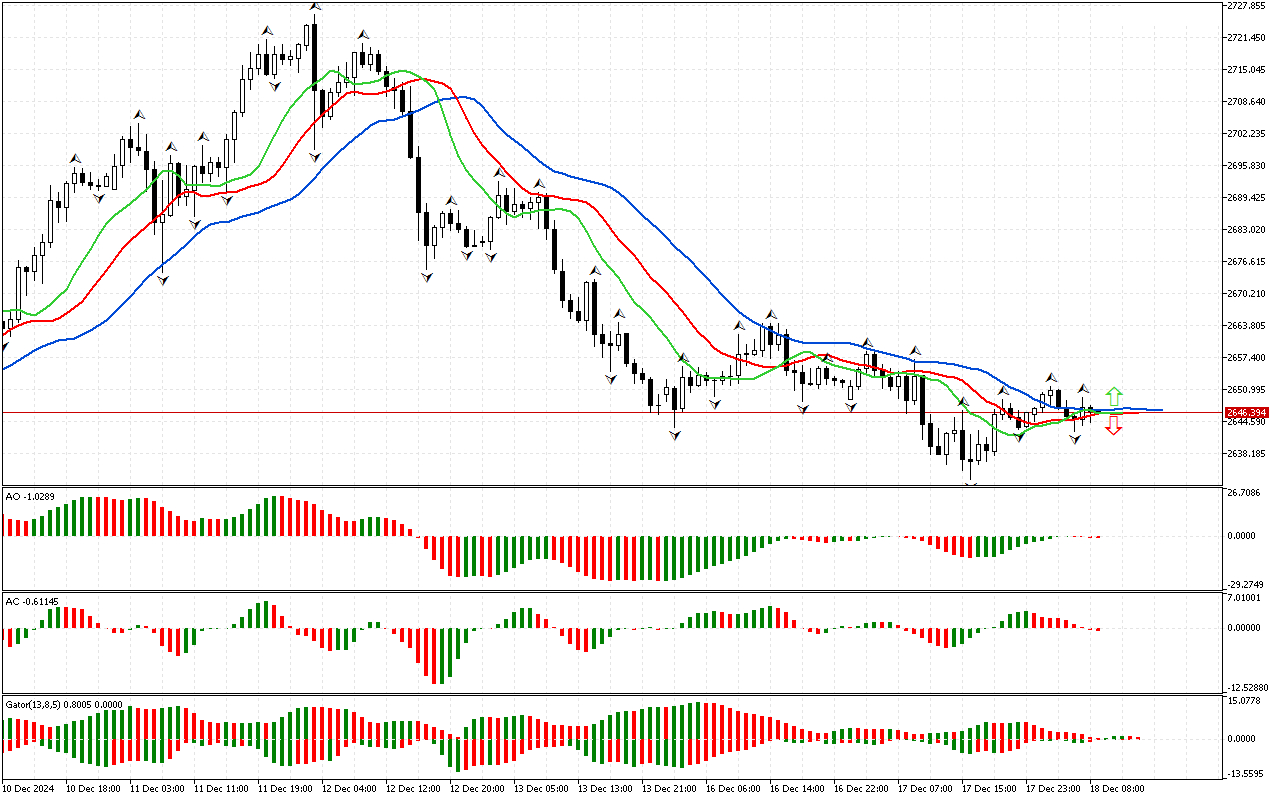Viewport: 1280px width, 800px height.
Task: Click the 2708.640 price scale value
Action: (1246, 102)
